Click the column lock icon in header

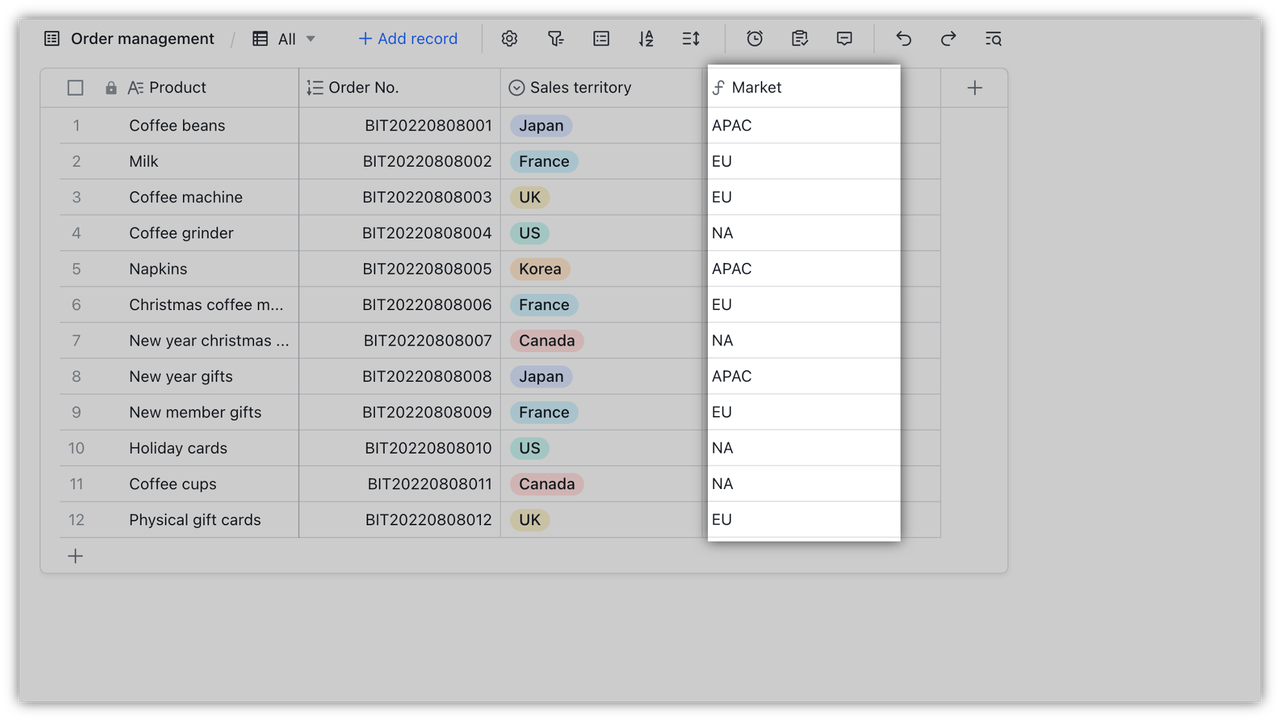(x=110, y=87)
